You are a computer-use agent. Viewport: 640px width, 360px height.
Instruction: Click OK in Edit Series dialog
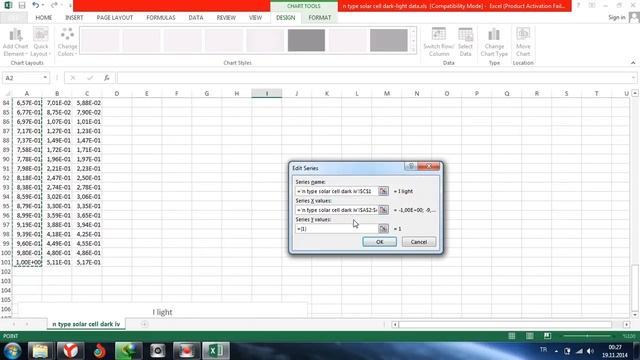click(x=379, y=242)
